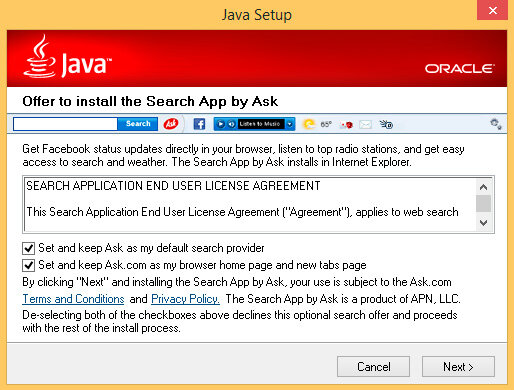514x390 pixels.
Task: Click the email notifier icon after the envelope
Action: point(386,124)
